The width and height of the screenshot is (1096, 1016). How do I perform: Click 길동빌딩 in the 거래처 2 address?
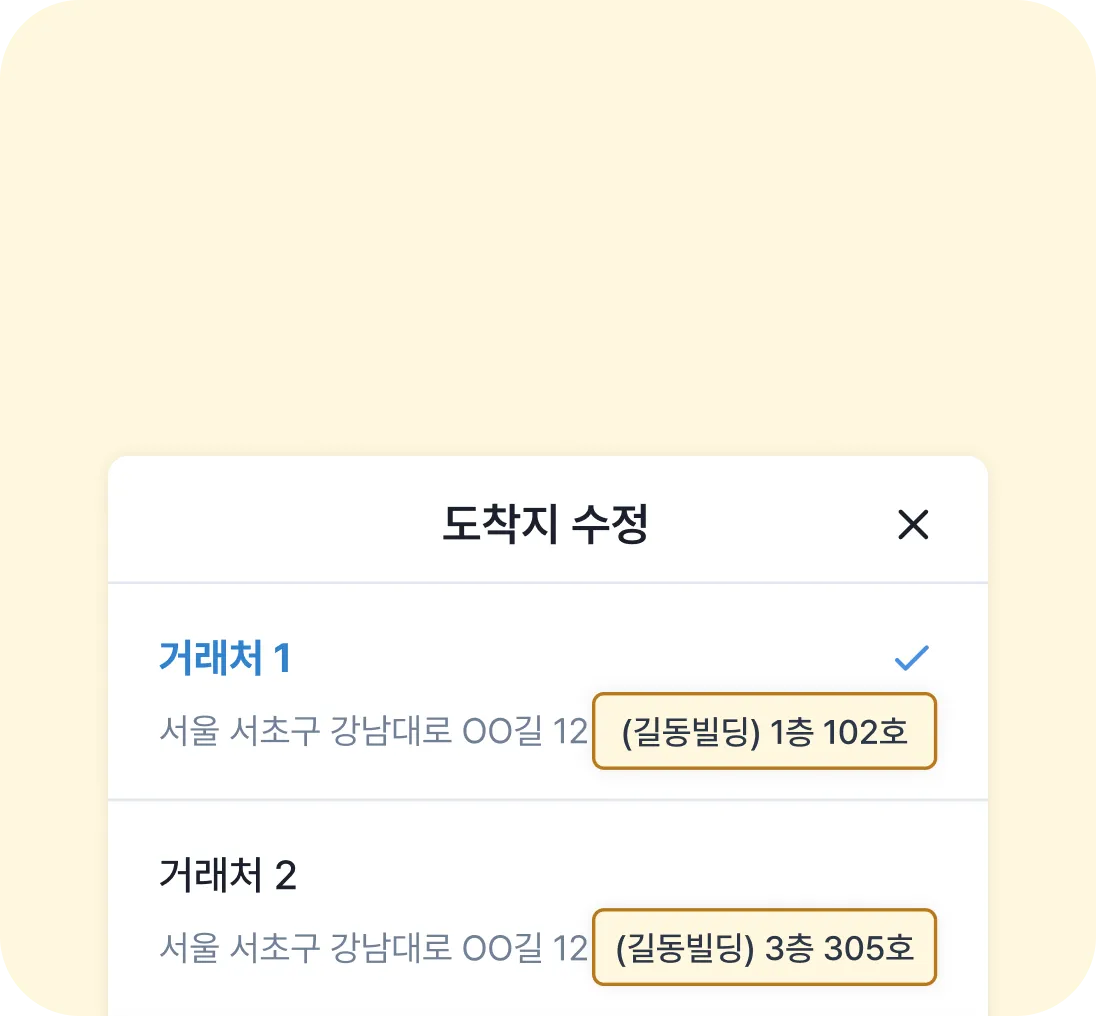tap(685, 948)
